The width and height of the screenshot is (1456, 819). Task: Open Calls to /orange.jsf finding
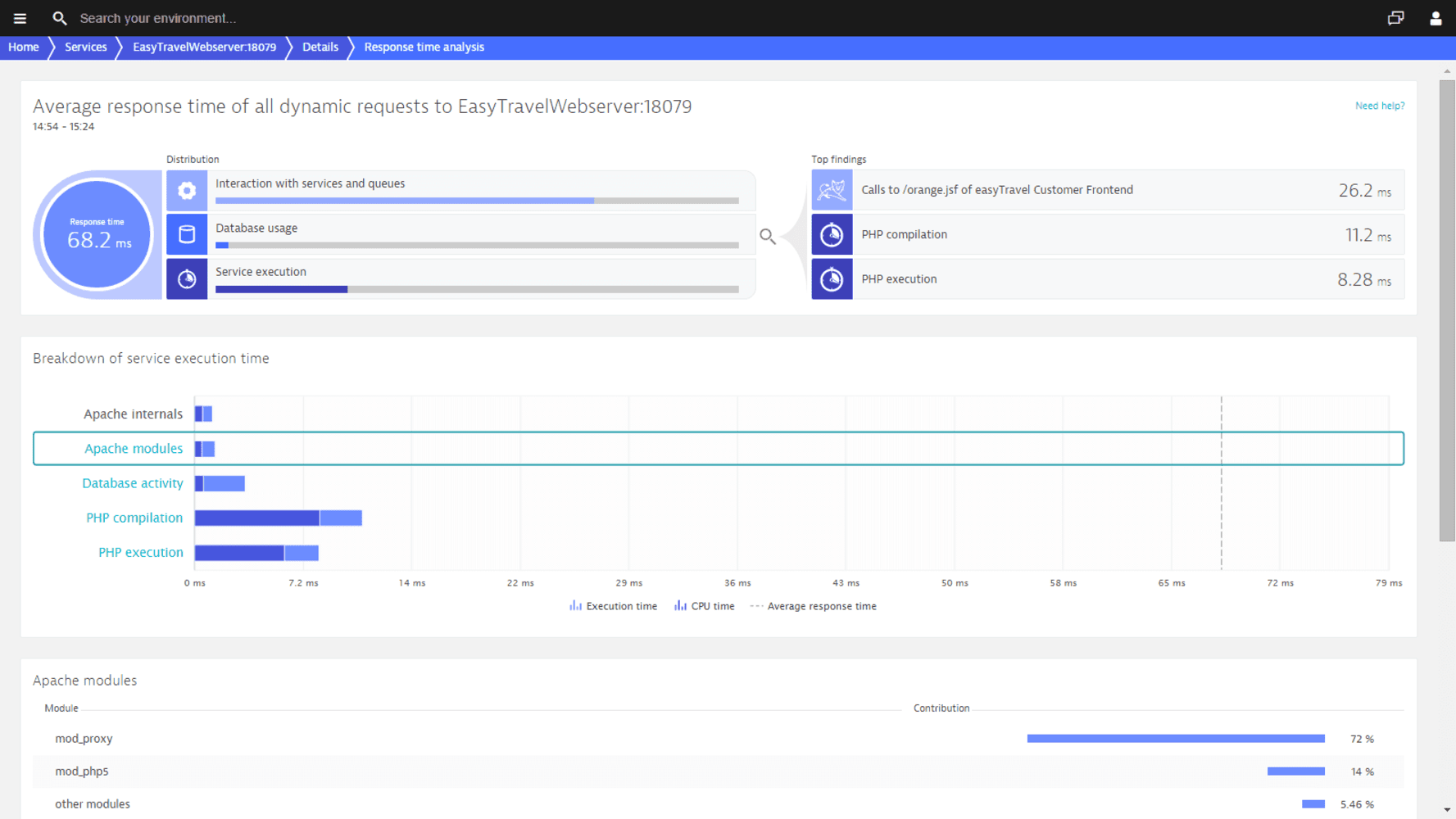pyautogui.click(x=1108, y=190)
